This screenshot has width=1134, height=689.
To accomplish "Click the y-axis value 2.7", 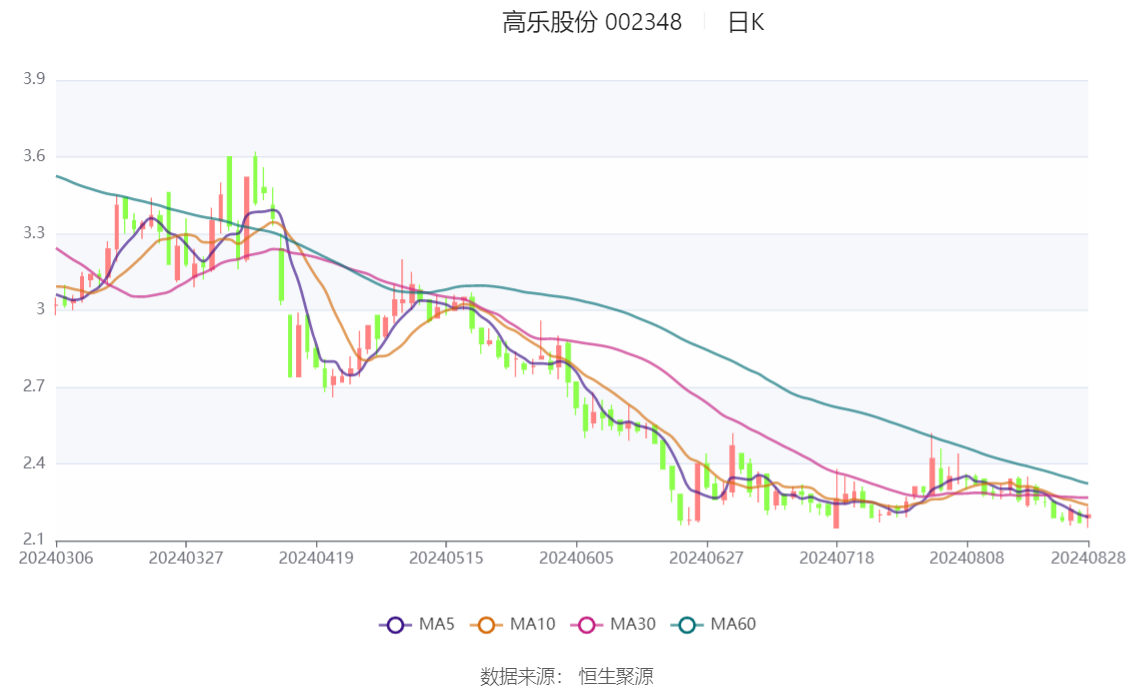I will coord(34,386).
